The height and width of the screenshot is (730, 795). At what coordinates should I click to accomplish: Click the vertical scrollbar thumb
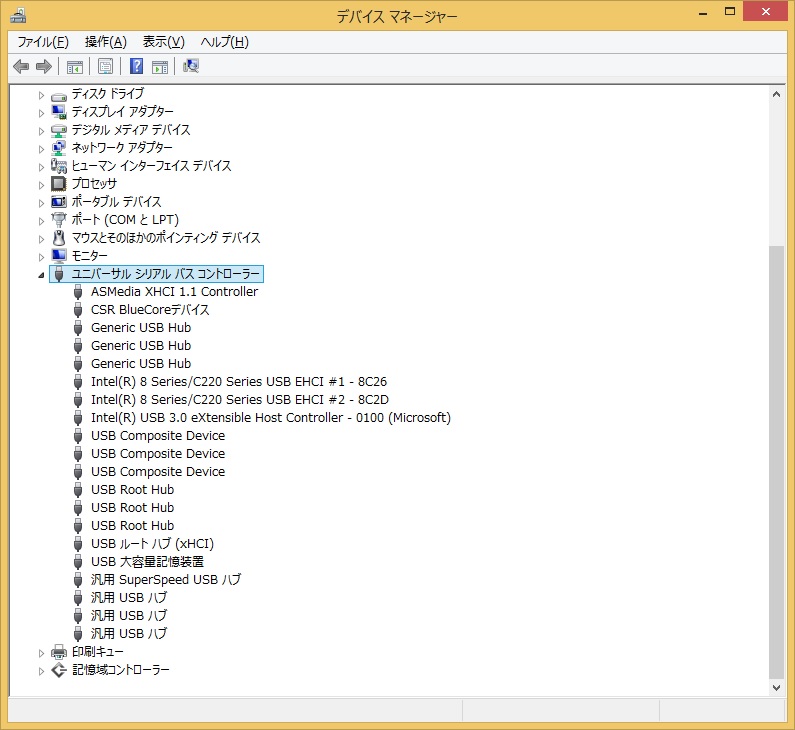click(776, 462)
